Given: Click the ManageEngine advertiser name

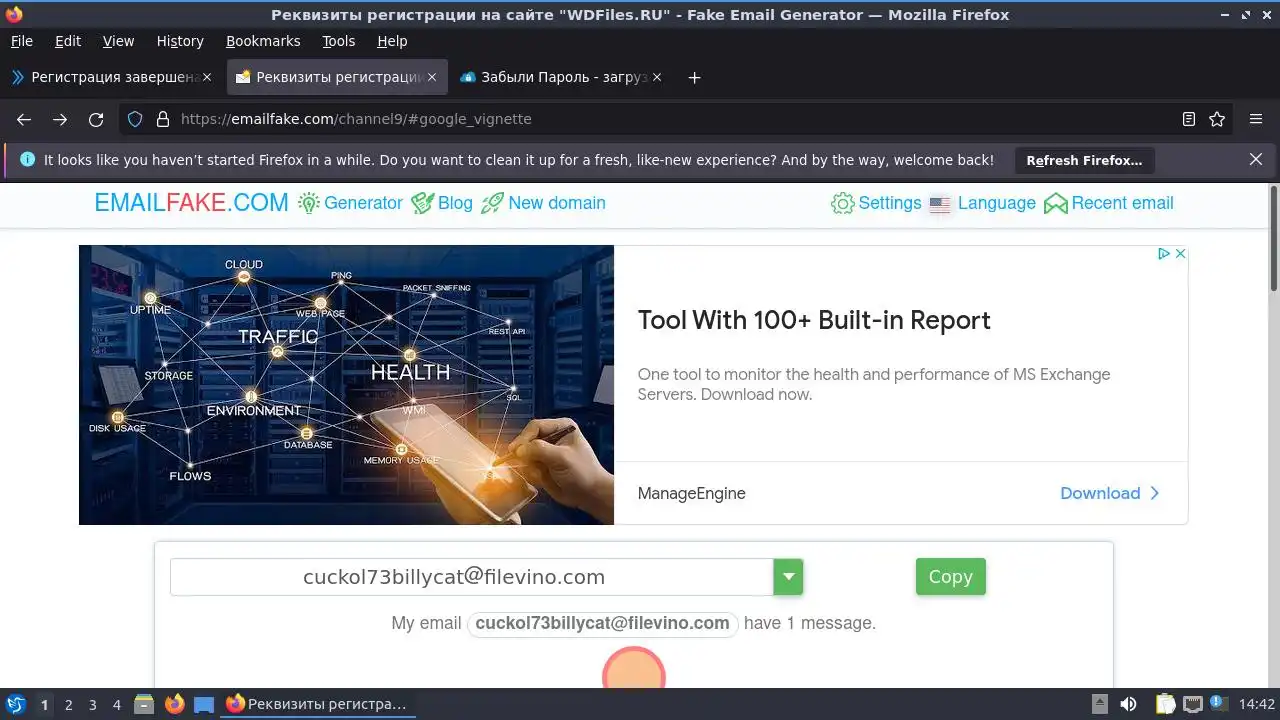Looking at the screenshot, I should point(691,493).
